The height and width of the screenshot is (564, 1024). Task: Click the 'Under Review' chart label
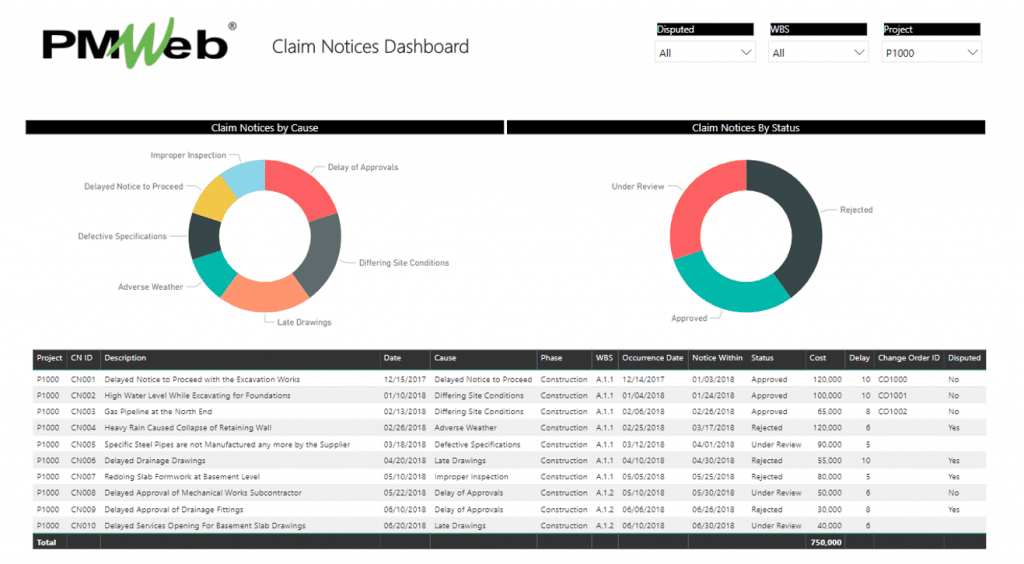click(x=638, y=187)
